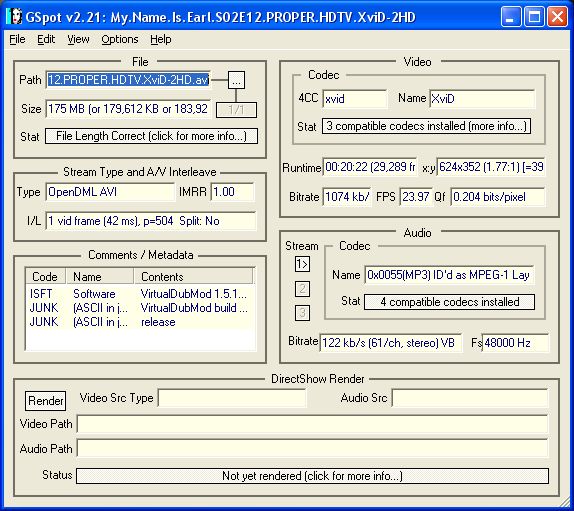
Task: Click the Code column header
Action: point(45,277)
